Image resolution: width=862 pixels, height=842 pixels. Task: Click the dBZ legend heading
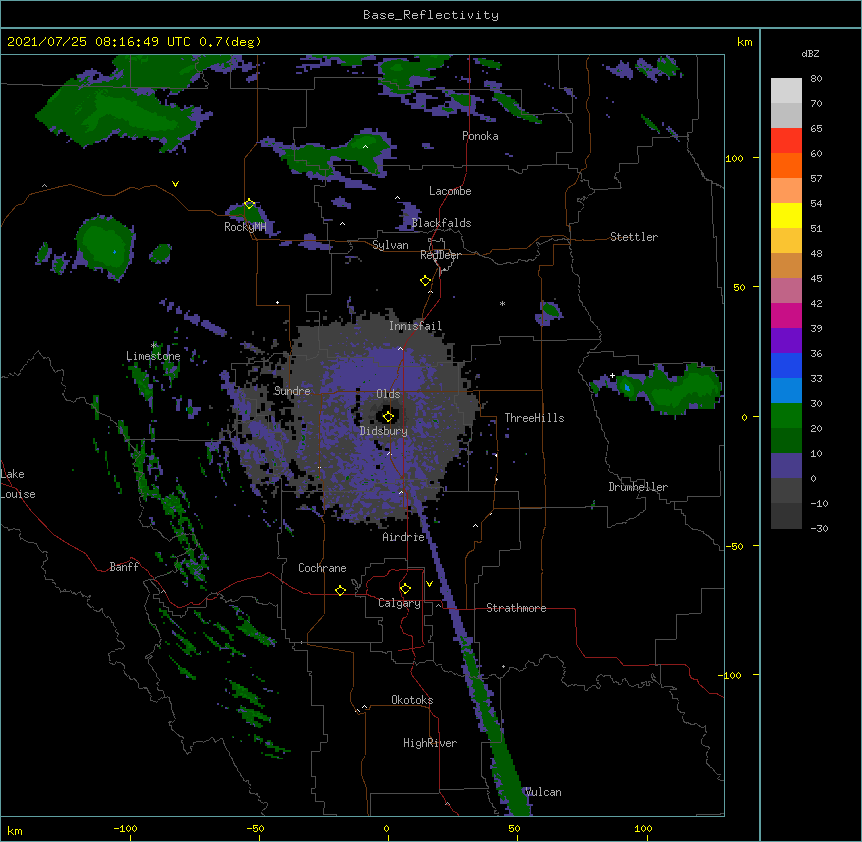[x=810, y=53]
